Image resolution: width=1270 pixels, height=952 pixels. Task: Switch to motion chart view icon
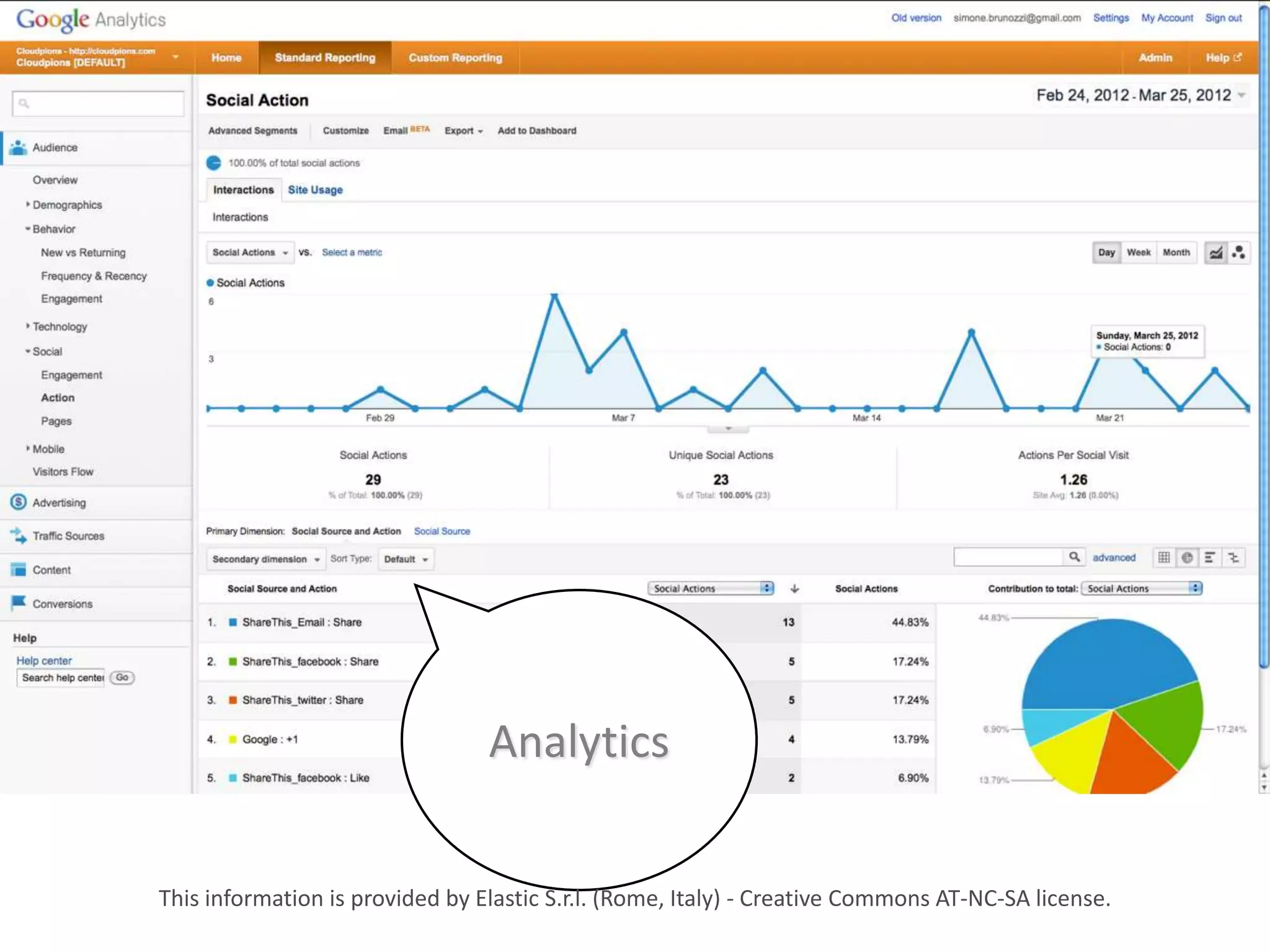pos(1239,252)
